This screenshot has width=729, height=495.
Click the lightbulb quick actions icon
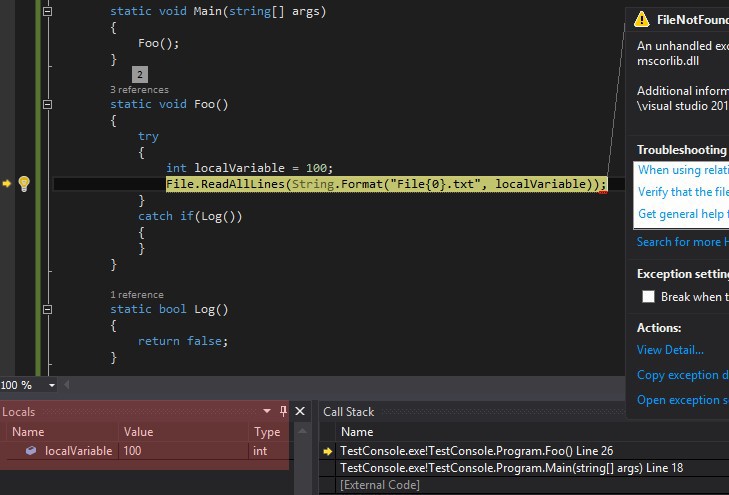coord(24,184)
